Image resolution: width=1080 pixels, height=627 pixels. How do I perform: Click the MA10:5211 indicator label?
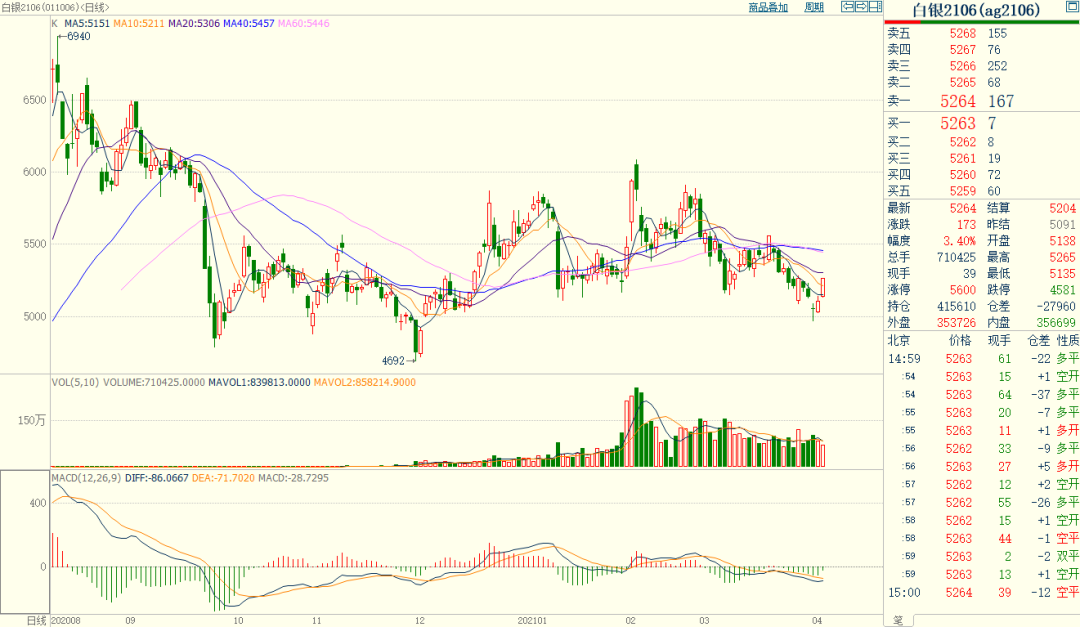[x=138, y=23]
